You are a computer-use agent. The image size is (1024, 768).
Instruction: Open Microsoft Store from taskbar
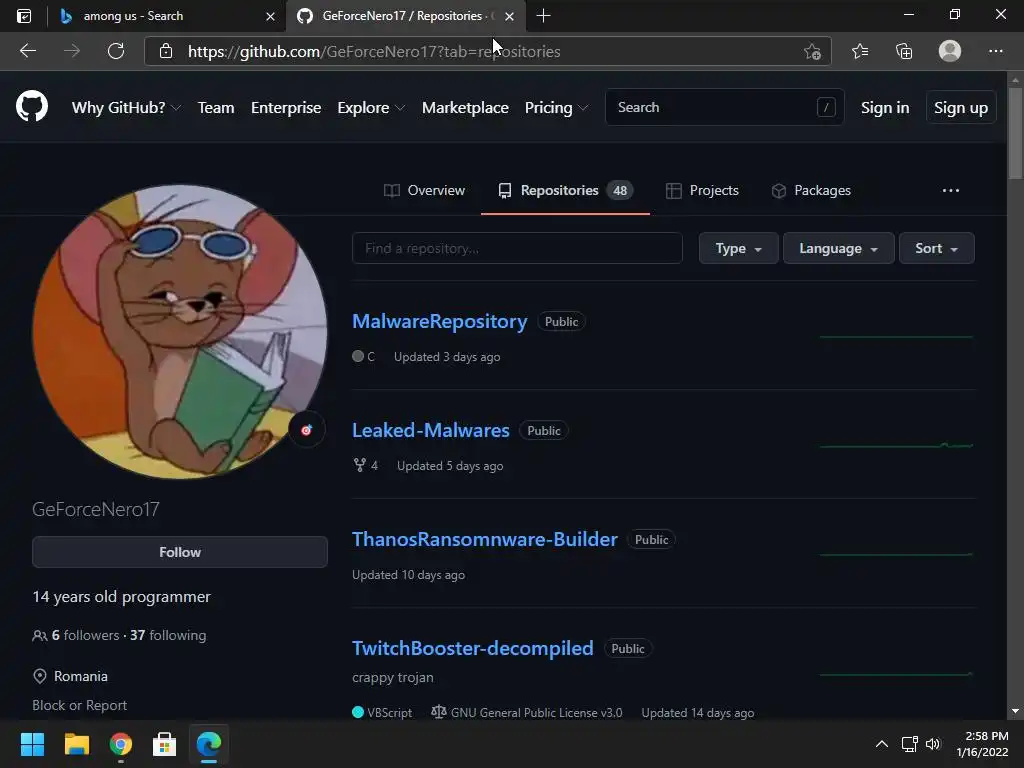point(164,744)
